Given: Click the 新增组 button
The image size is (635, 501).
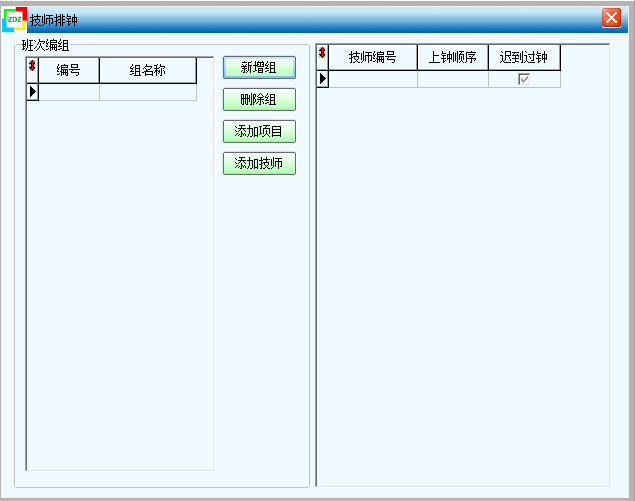Looking at the screenshot, I should click(259, 67).
